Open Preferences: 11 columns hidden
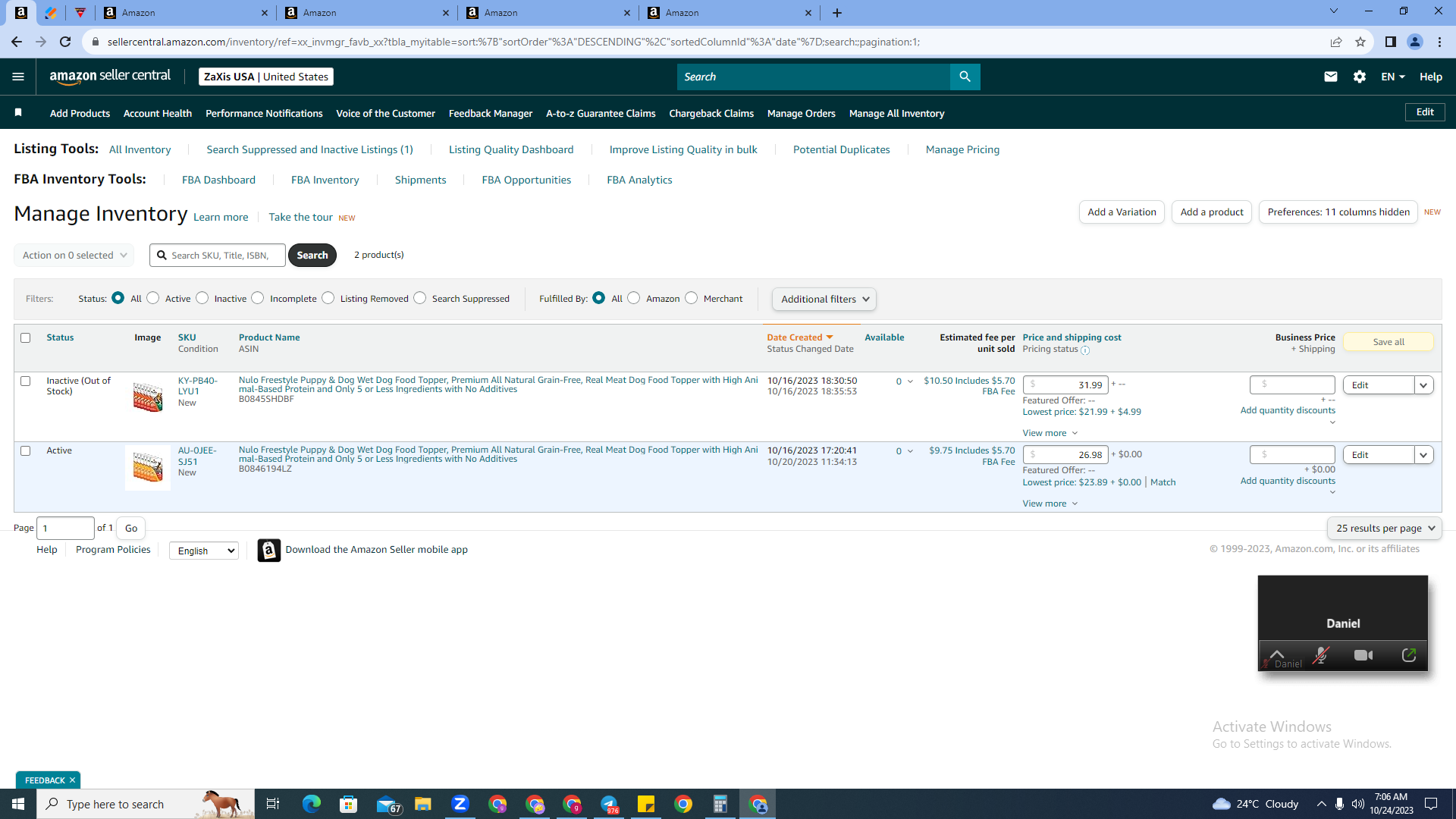 [1338, 212]
